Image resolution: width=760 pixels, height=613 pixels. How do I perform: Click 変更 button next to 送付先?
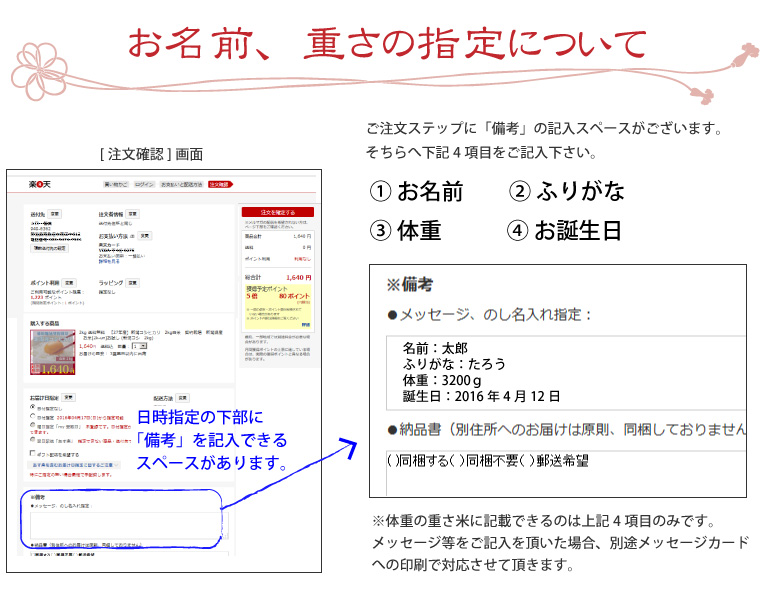pos(55,214)
